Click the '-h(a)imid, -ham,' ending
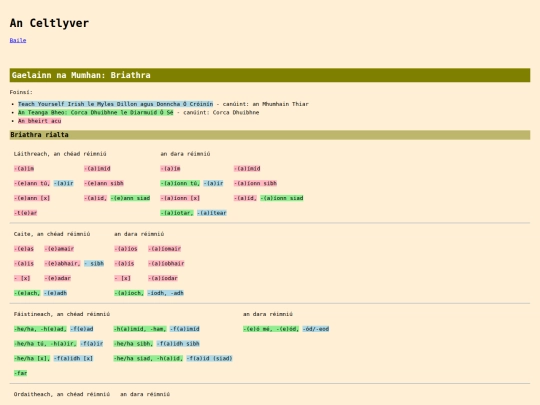 pyautogui.click(x=140, y=329)
